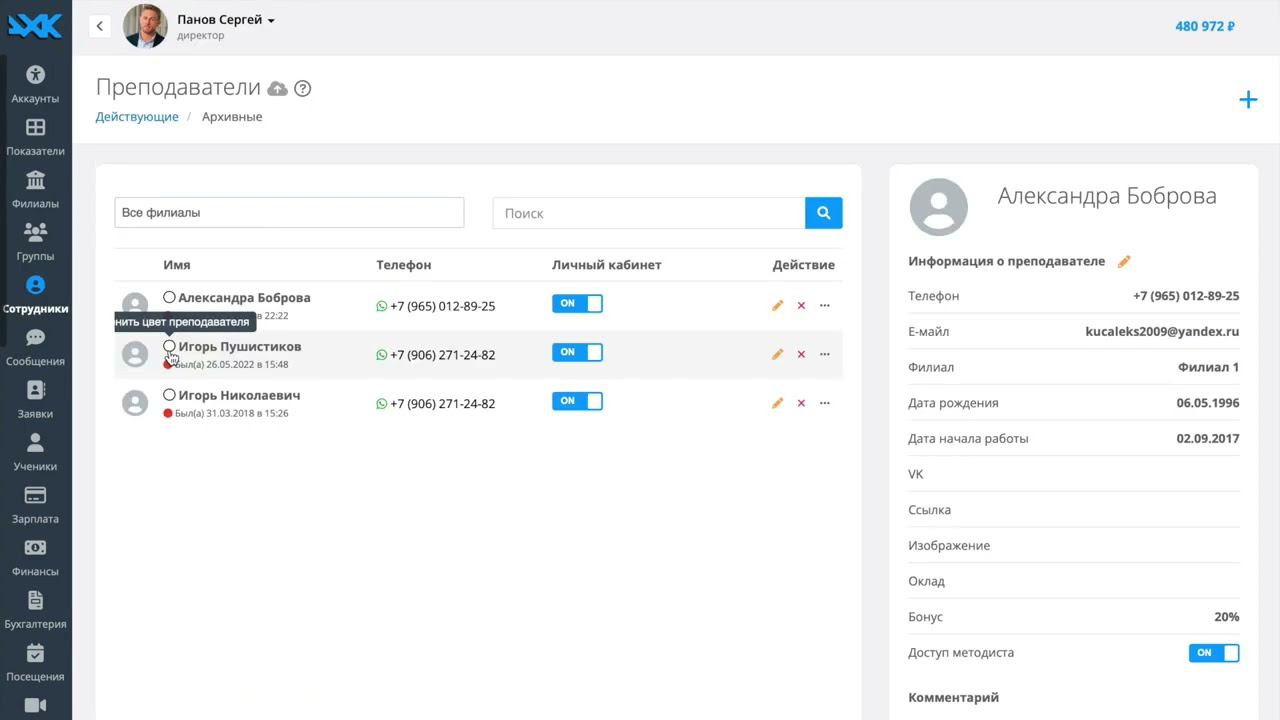Click the cloud upload icon next to Преподаватели
The width and height of the screenshot is (1280, 720).
click(x=278, y=88)
